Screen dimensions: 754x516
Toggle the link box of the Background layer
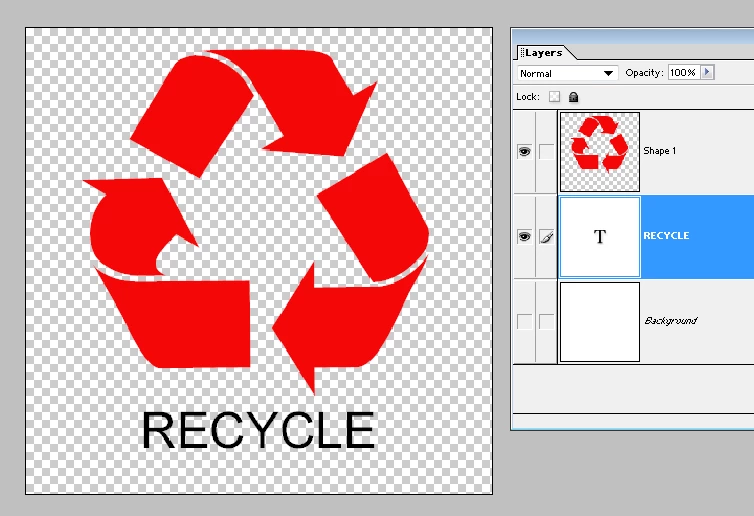coord(546,321)
